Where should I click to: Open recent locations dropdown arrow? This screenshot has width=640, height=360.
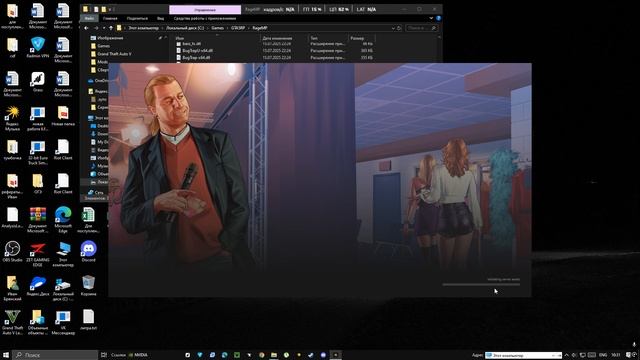tap(104, 28)
